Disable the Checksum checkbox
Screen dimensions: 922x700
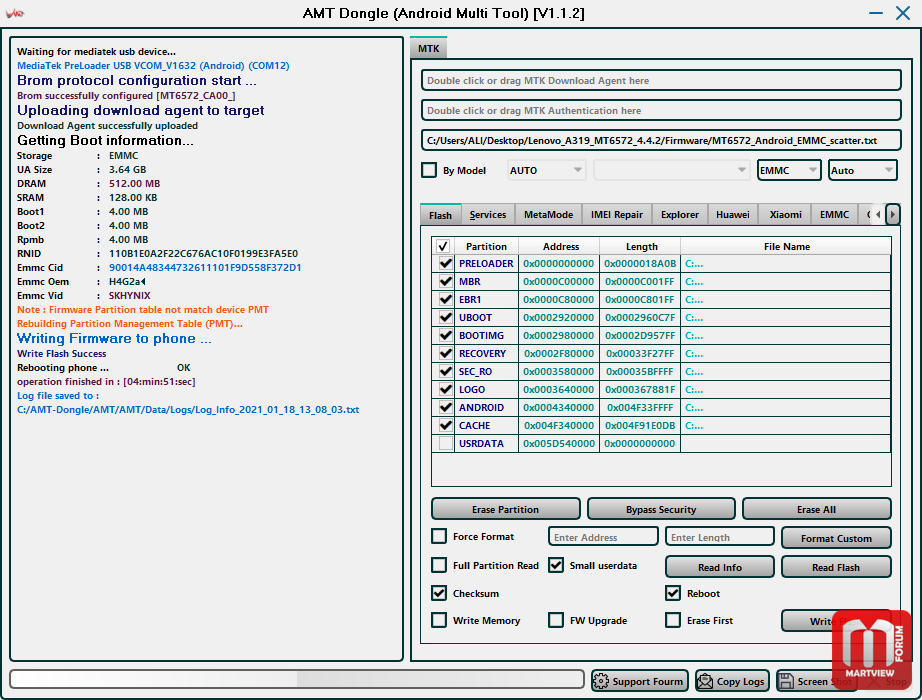pos(439,593)
